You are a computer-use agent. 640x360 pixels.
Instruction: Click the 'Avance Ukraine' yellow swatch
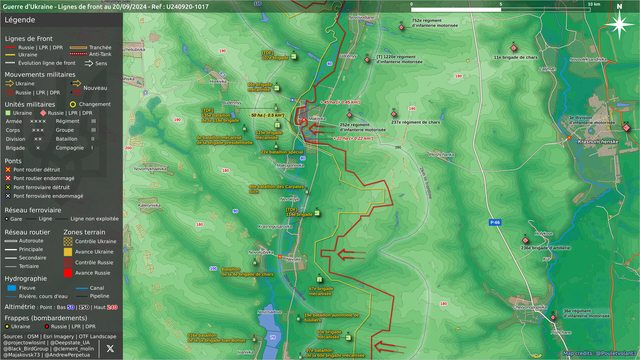coord(68,252)
